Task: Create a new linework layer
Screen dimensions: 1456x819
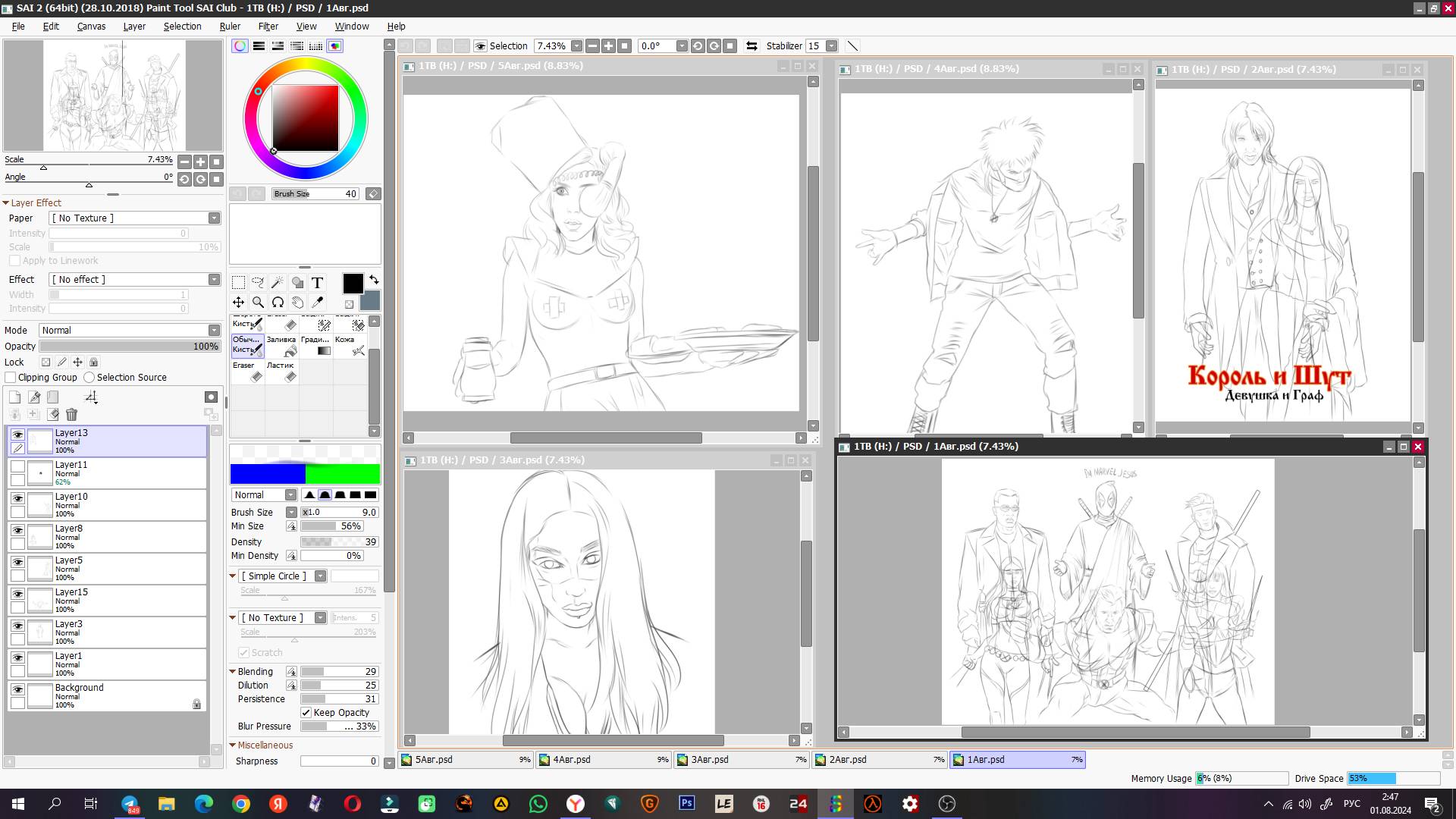Action: (x=34, y=397)
